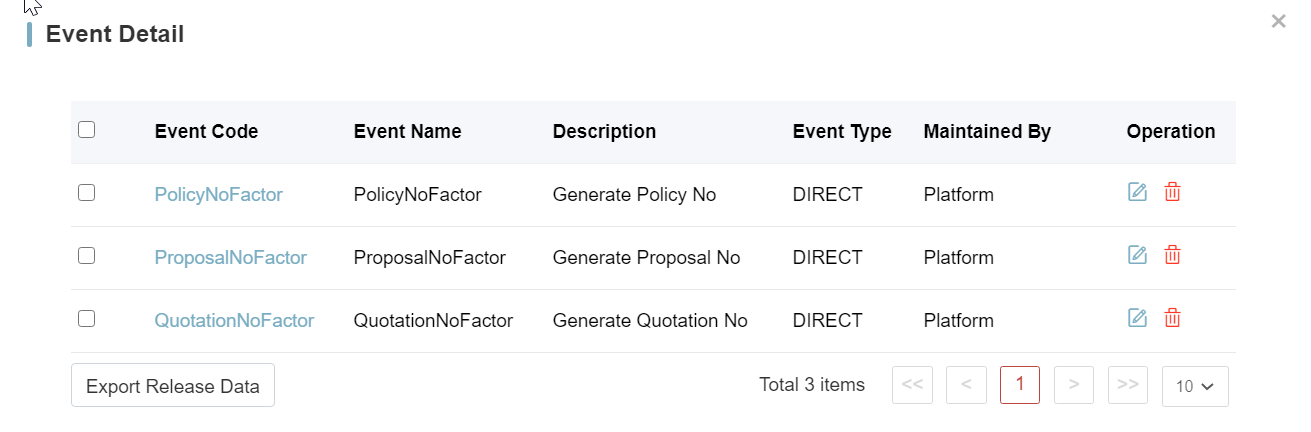
Task: Go to the first page of results
Action: point(912,385)
